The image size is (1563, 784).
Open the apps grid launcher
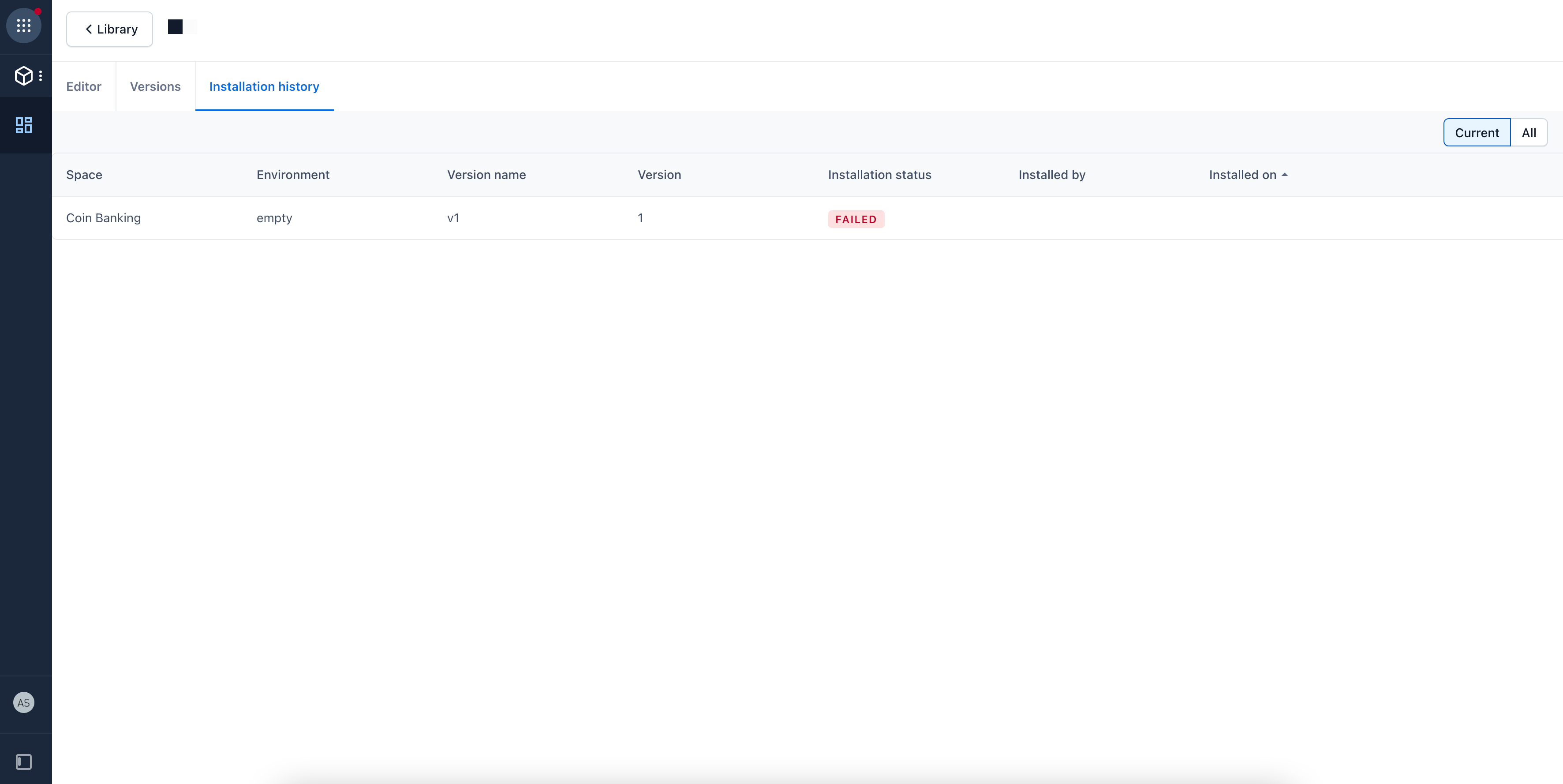pos(24,26)
